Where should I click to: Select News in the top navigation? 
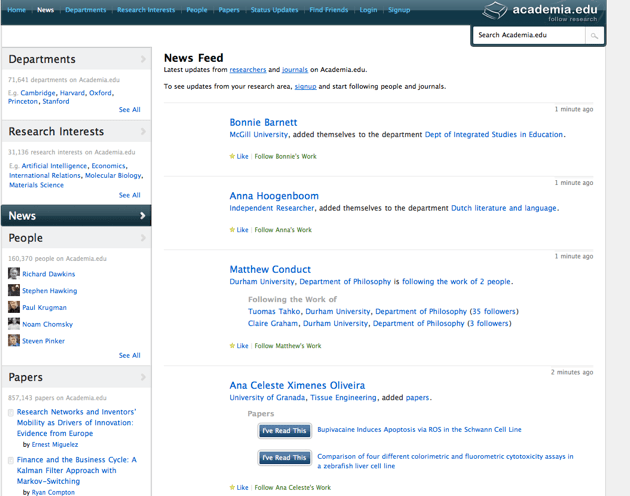45,10
